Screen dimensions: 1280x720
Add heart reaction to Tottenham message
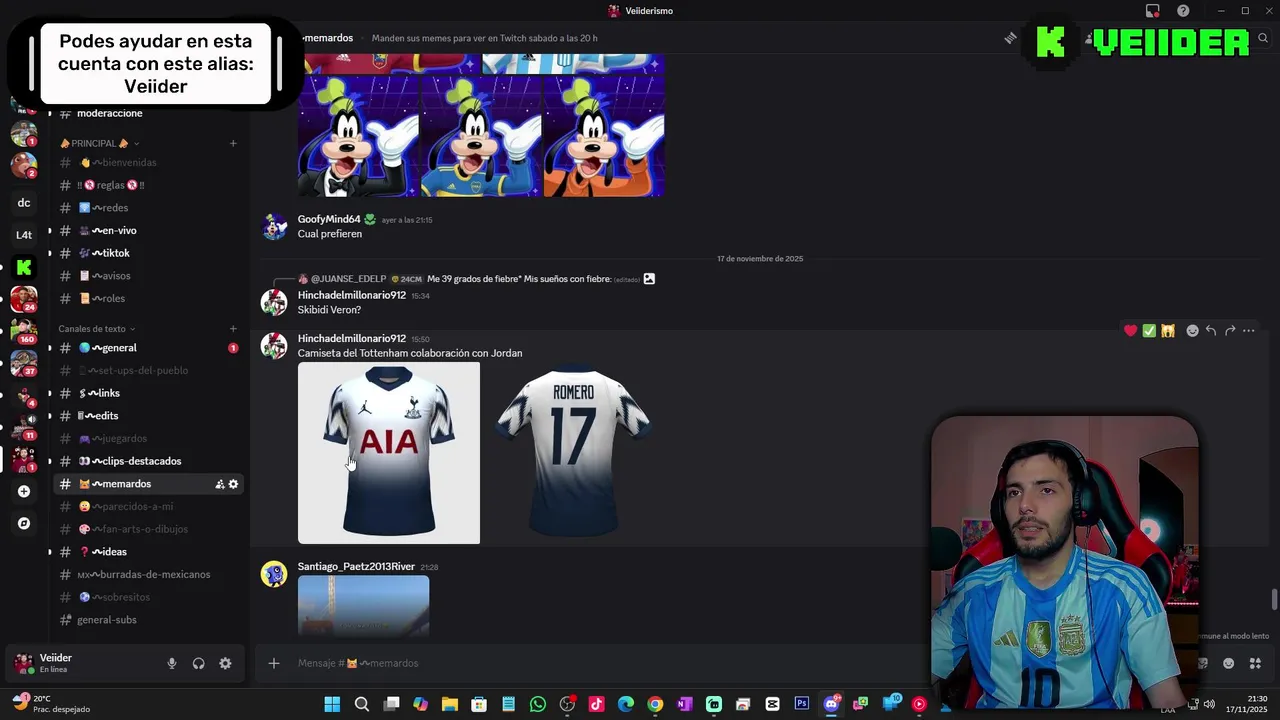point(1130,331)
